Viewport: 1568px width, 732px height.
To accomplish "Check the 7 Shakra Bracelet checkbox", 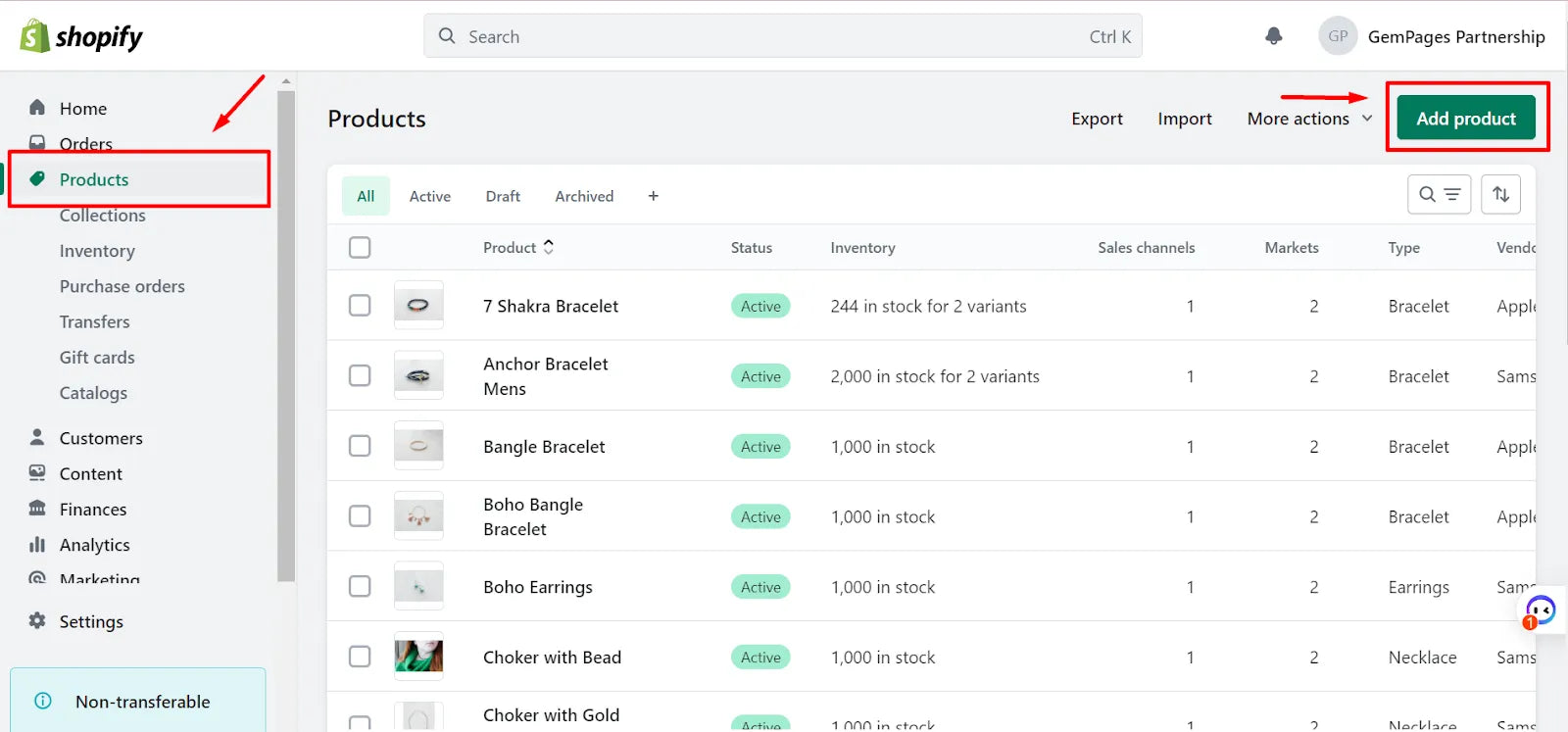I will click(x=360, y=305).
